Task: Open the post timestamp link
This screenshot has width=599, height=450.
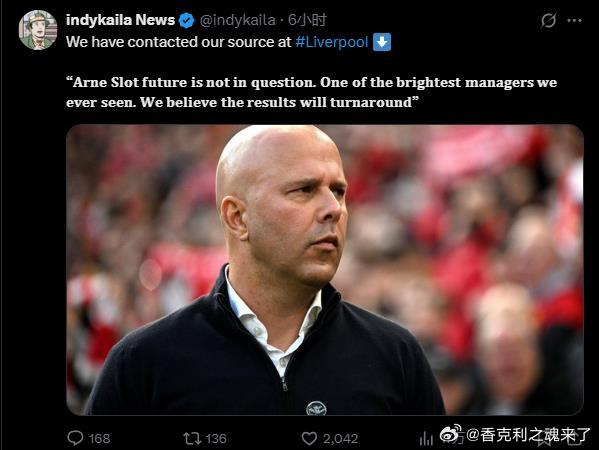Action: point(307,20)
